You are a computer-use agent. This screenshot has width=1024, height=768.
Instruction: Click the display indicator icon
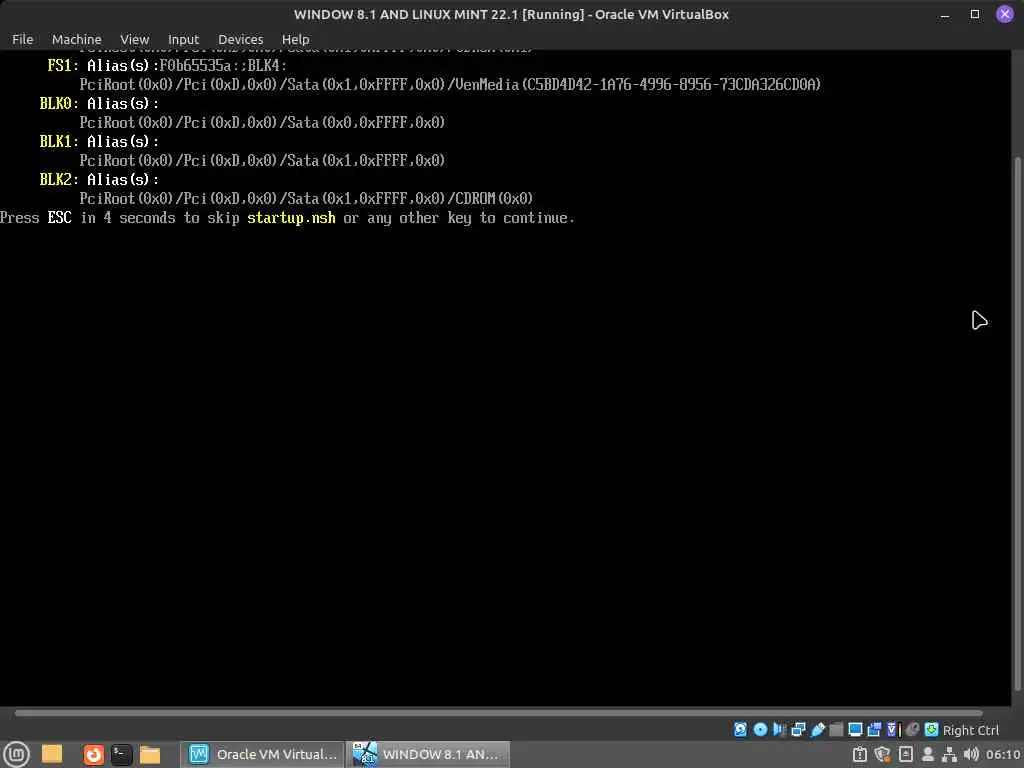tap(856, 729)
